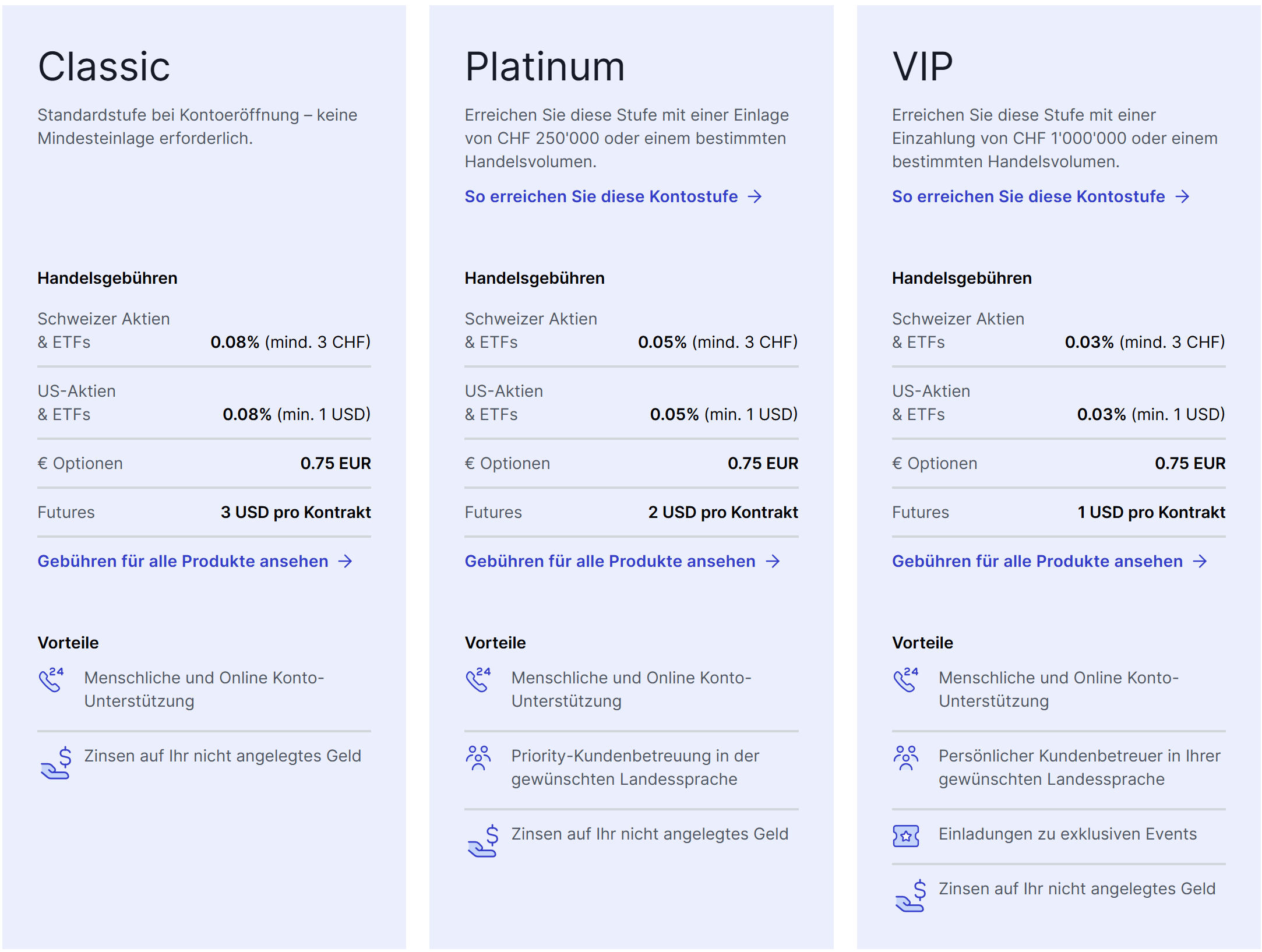Select the Classic account tier heading
The height and width of the screenshot is (952, 1262).
tap(104, 66)
